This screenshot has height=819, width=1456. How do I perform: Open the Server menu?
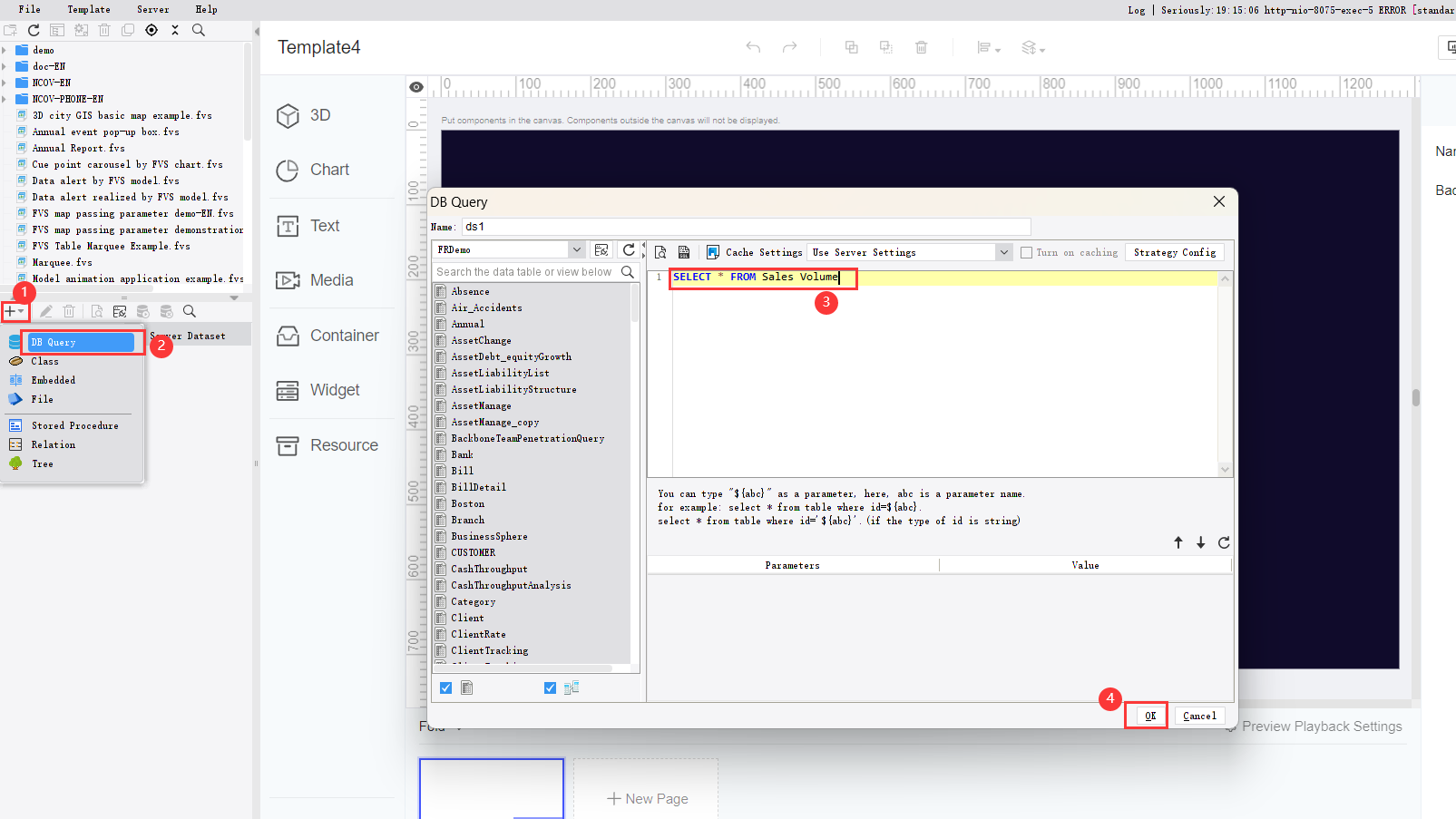click(151, 9)
